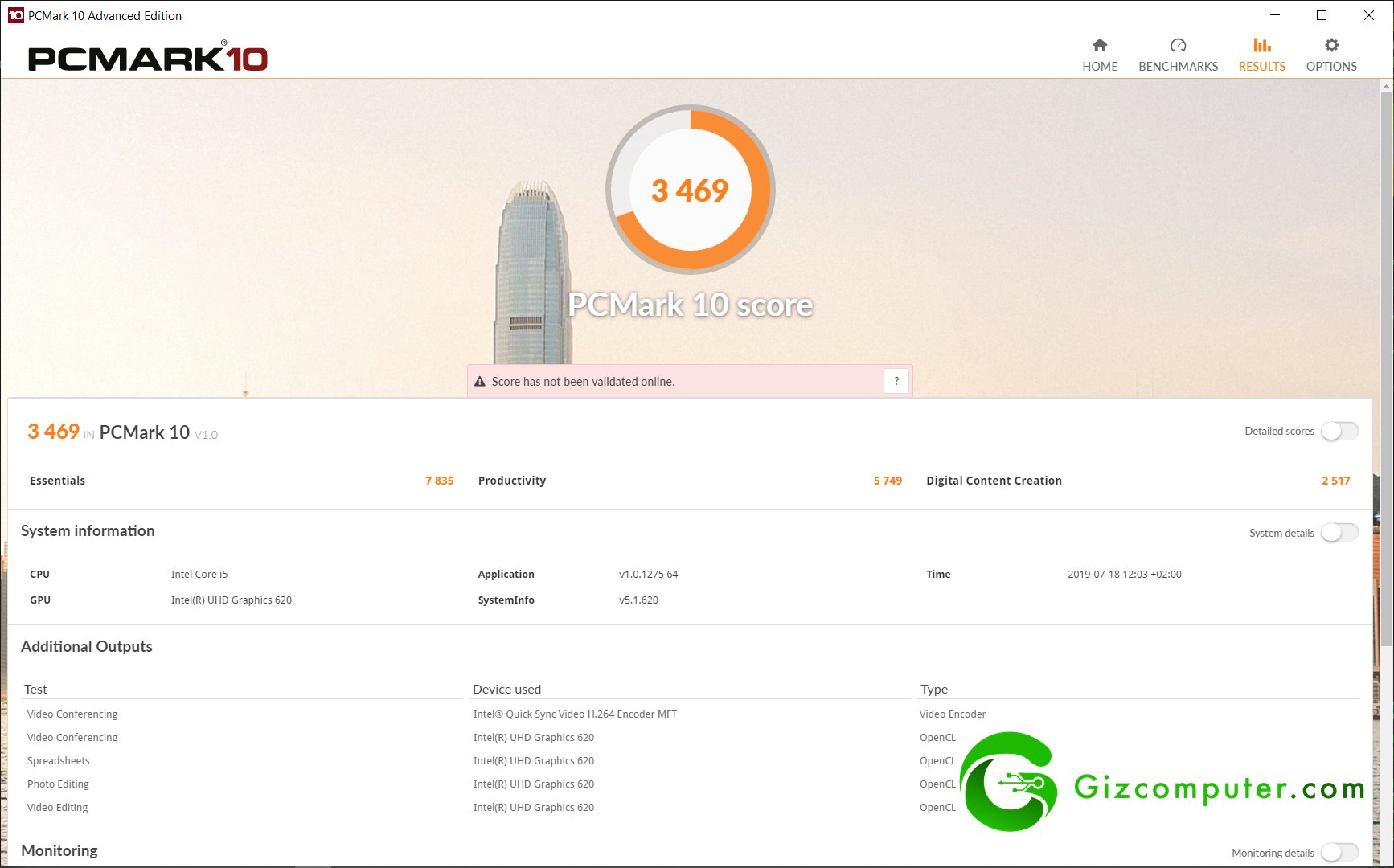The width and height of the screenshot is (1394, 868).
Task: Click the vertical scrollbar thumb
Action: 1386,368
